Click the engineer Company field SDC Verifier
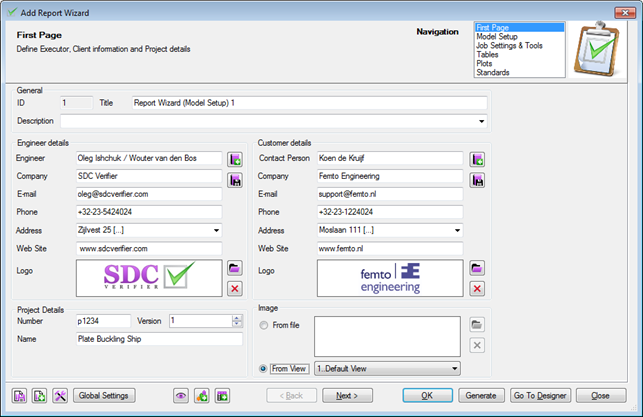This screenshot has width=643, height=417. 149,176
